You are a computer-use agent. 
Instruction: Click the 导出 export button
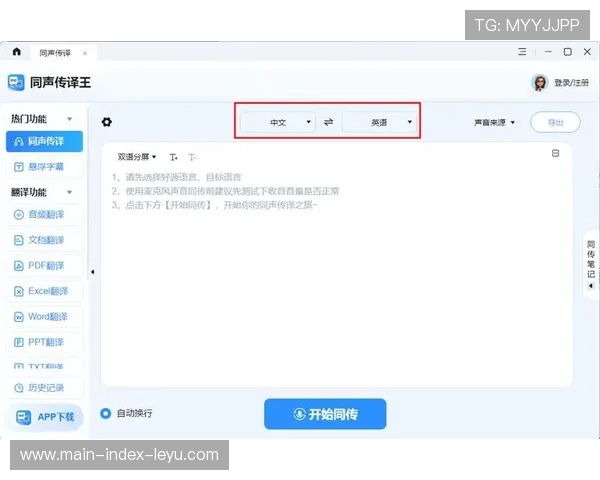(555, 122)
